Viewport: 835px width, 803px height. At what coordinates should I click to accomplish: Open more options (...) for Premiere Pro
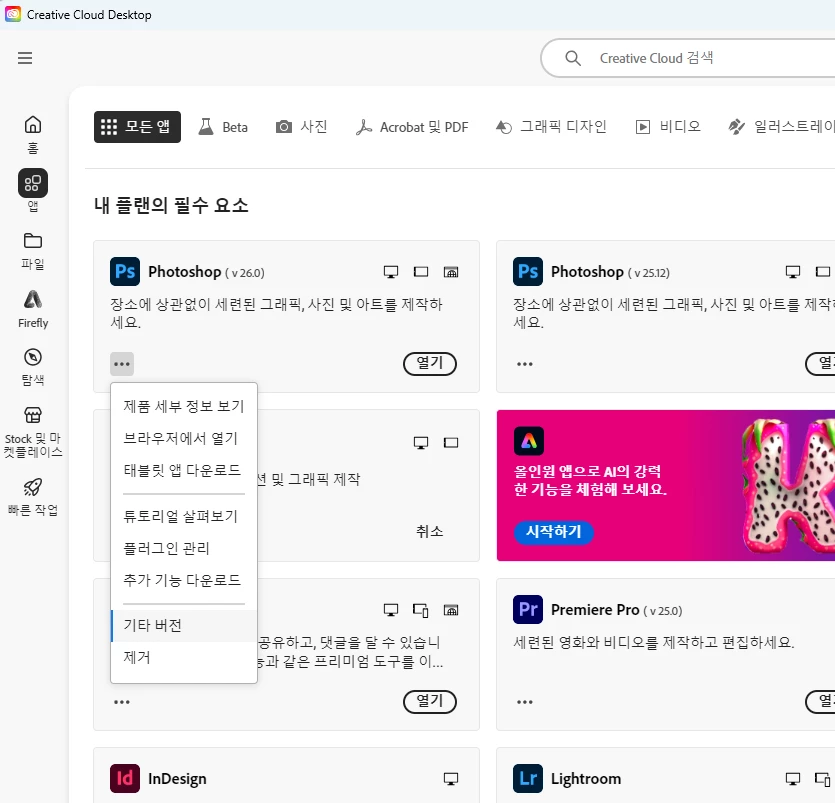525,702
